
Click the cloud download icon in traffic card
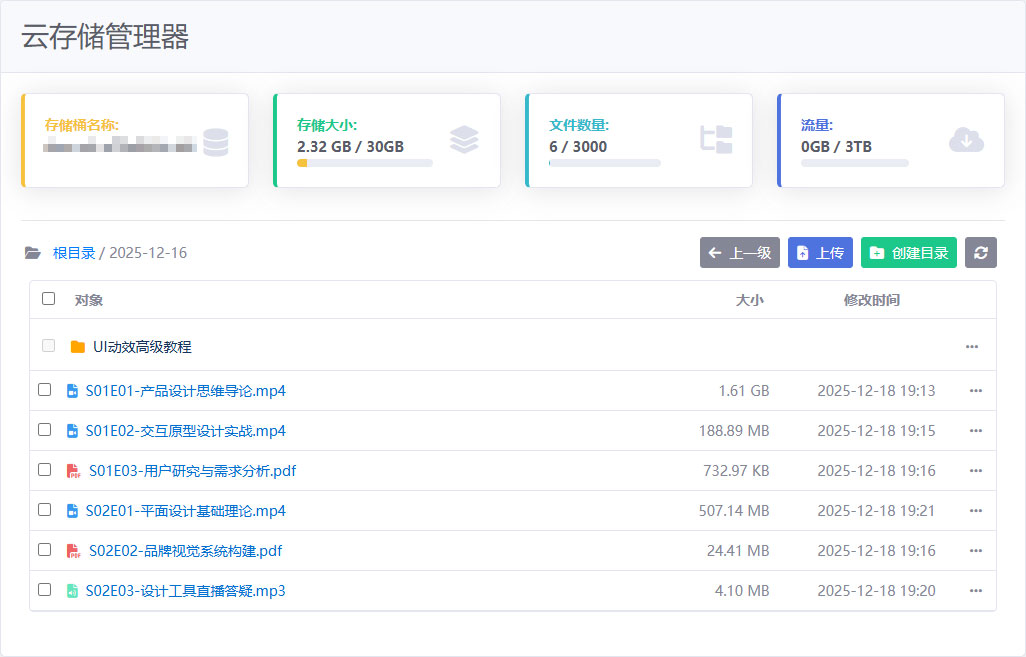[966, 140]
